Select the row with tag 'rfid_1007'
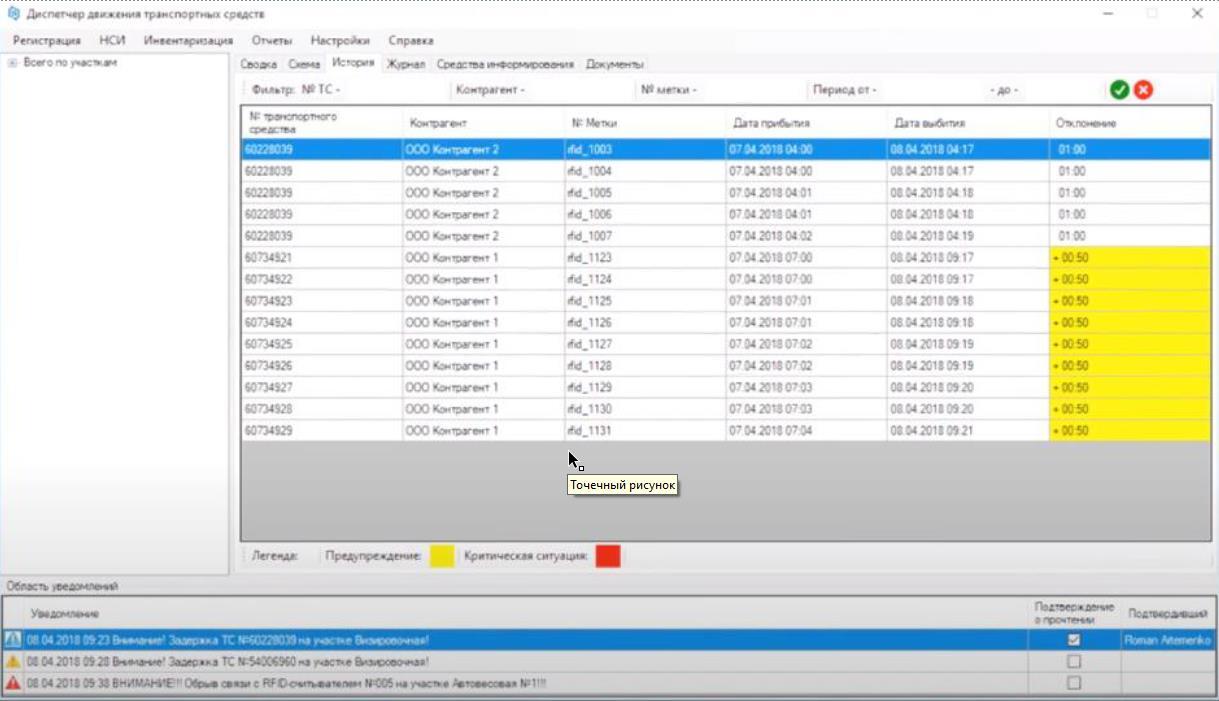The height and width of the screenshot is (701, 1219). tap(726, 236)
